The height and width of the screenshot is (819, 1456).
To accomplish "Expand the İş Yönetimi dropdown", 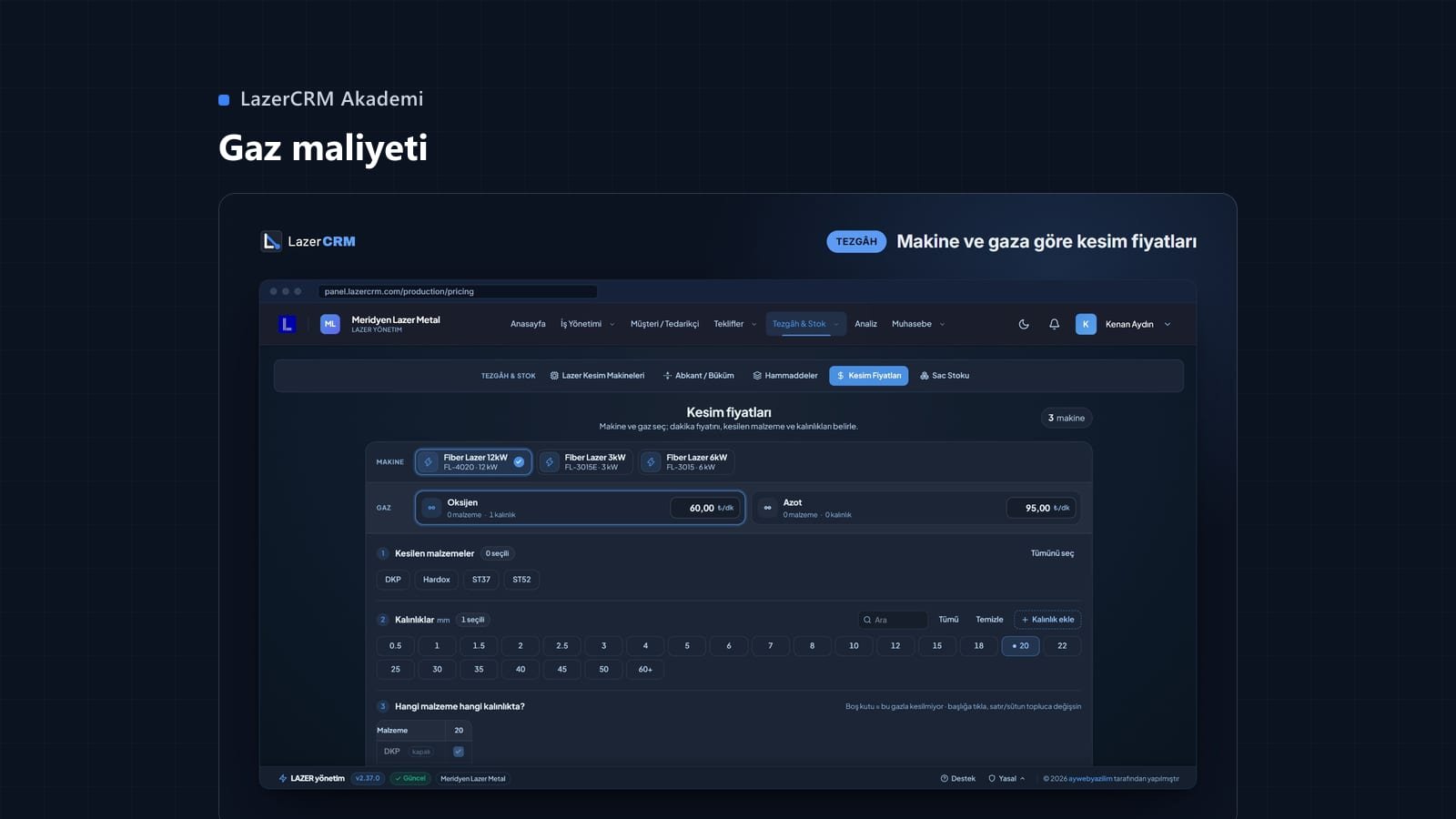I will [587, 324].
